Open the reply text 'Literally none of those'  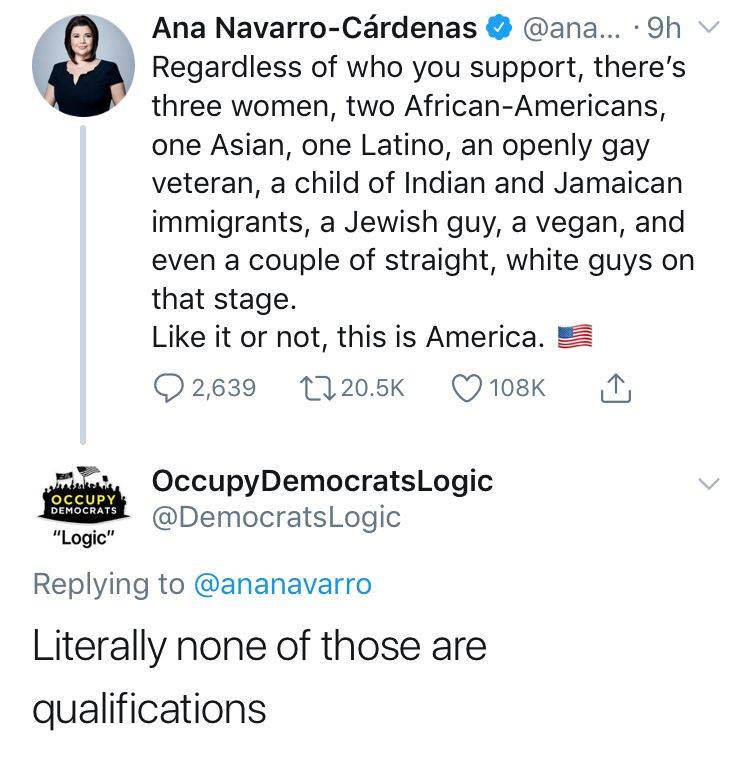tap(225, 646)
